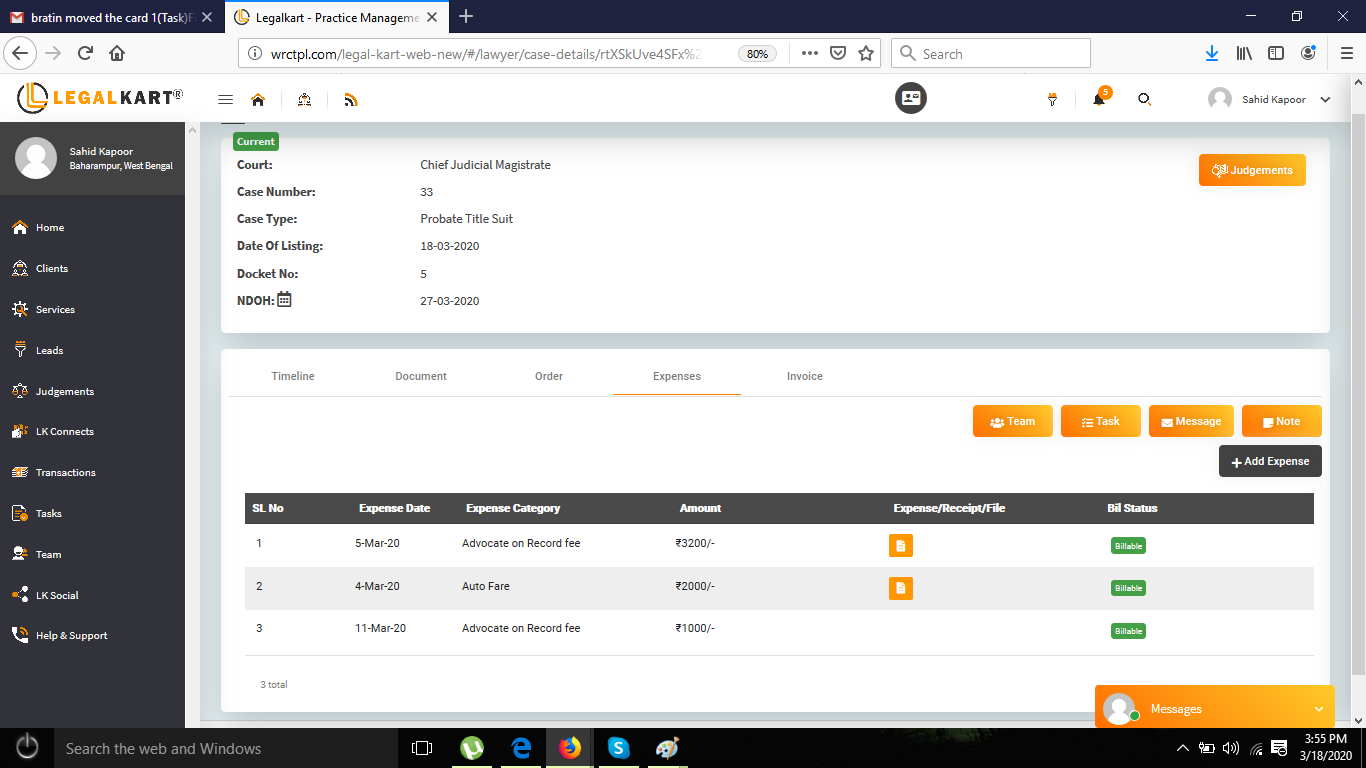Viewport: 1366px width, 768px height.
Task: Click the Judgements button
Action: tap(1252, 170)
